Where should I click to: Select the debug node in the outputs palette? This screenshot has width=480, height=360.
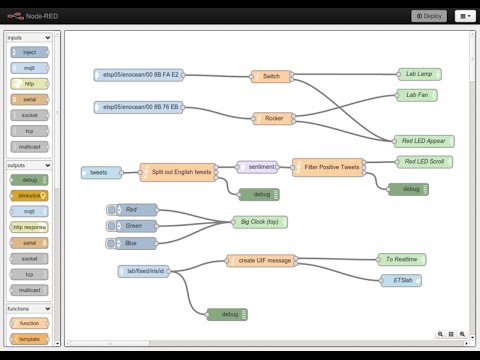coord(29,180)
